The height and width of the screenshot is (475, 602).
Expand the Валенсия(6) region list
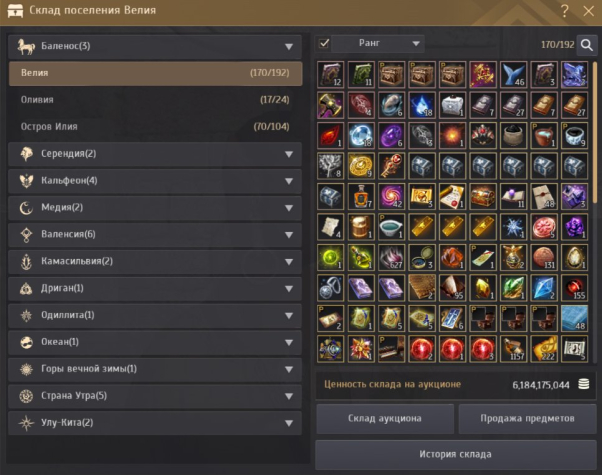(x=155, y=235)
